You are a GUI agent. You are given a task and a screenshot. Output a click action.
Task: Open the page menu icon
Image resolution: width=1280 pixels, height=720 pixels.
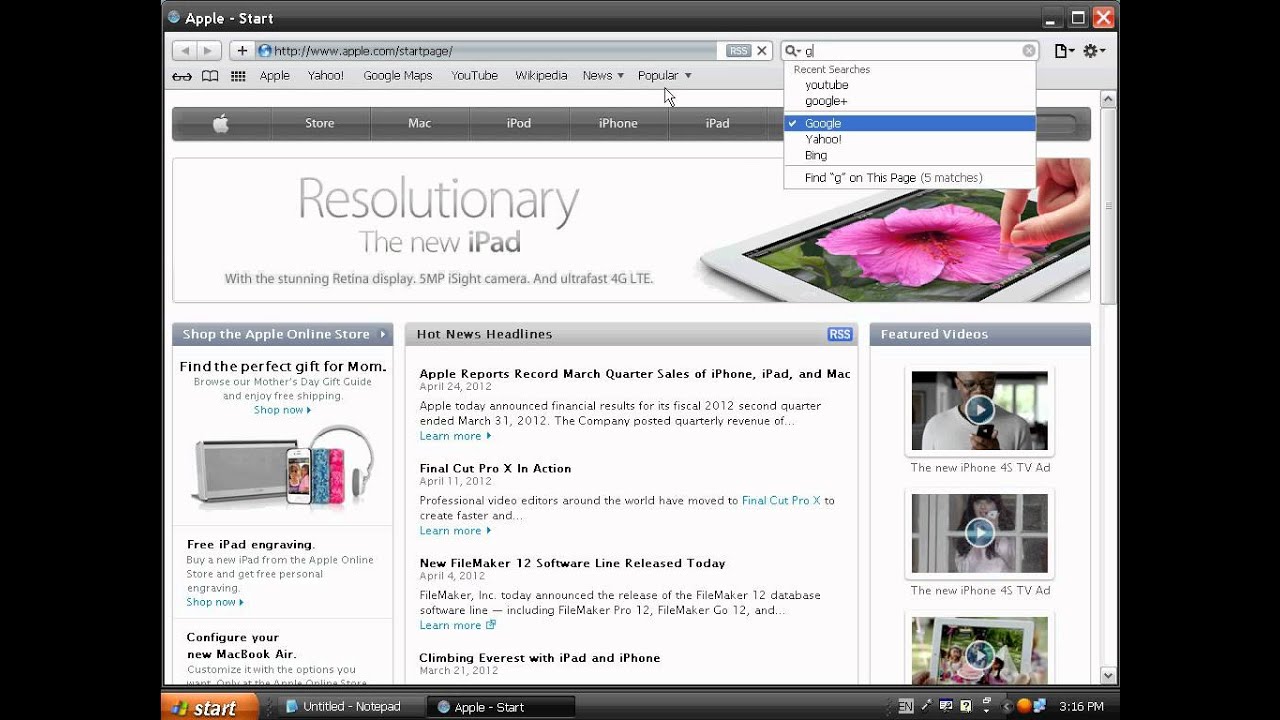coord(1064,51)
